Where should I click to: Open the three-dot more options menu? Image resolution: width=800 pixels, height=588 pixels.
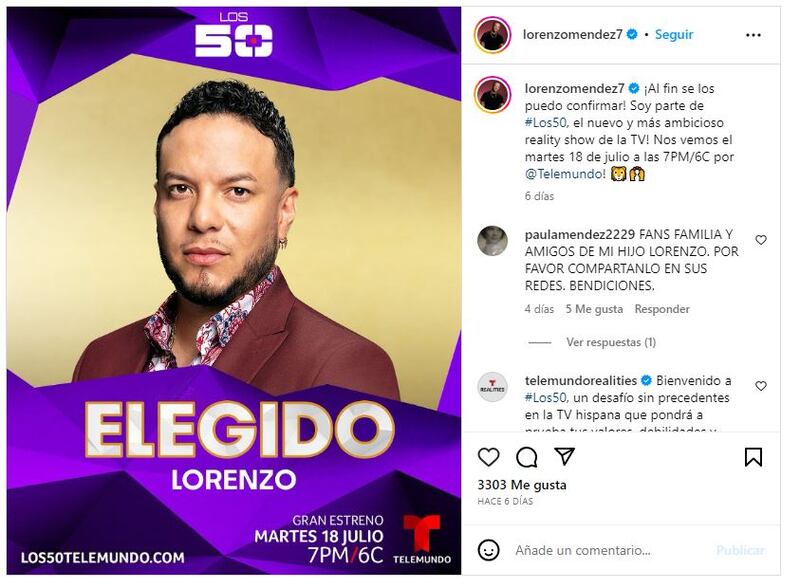pos(753,35)
